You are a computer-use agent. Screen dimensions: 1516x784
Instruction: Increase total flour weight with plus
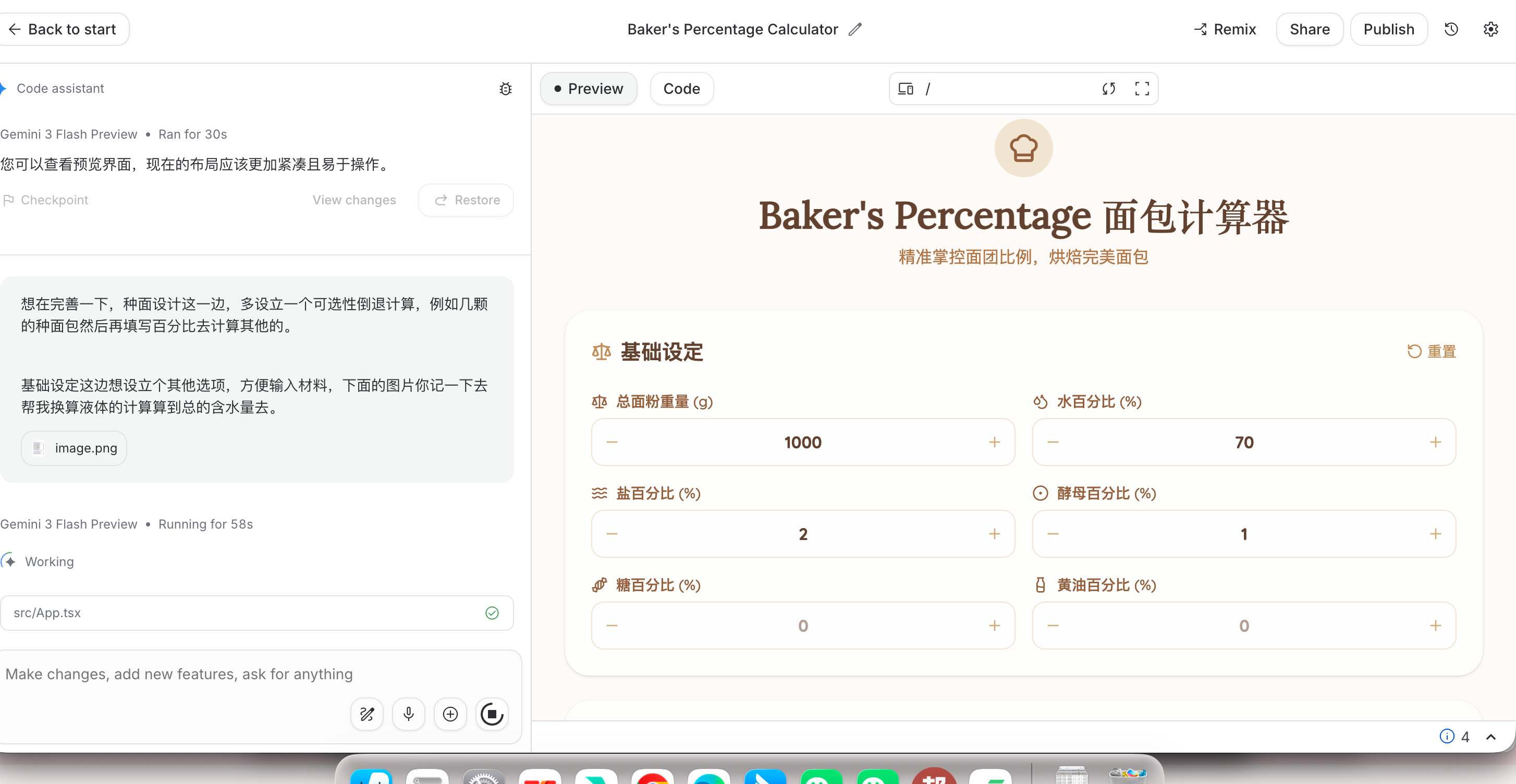pos(994,442)
